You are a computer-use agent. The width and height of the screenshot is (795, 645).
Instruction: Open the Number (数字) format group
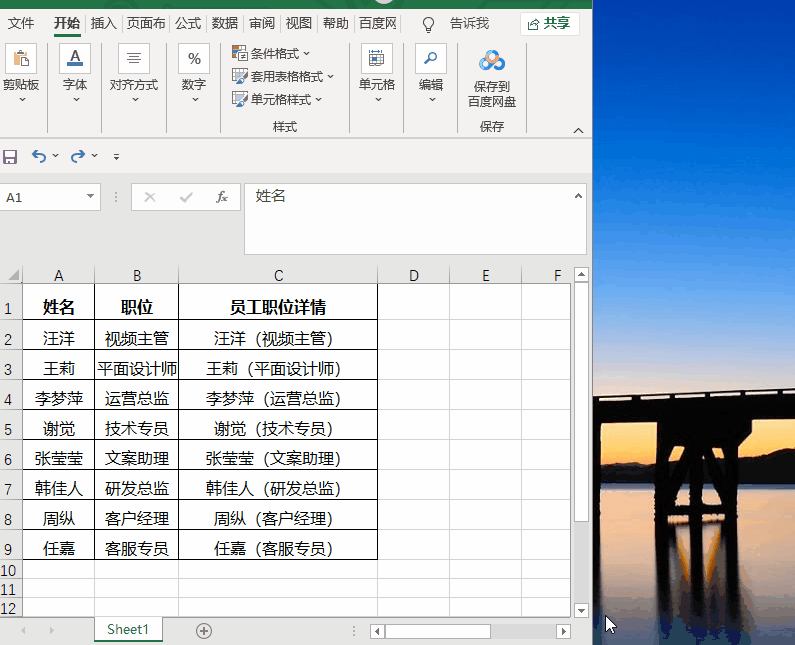point(194,74)
